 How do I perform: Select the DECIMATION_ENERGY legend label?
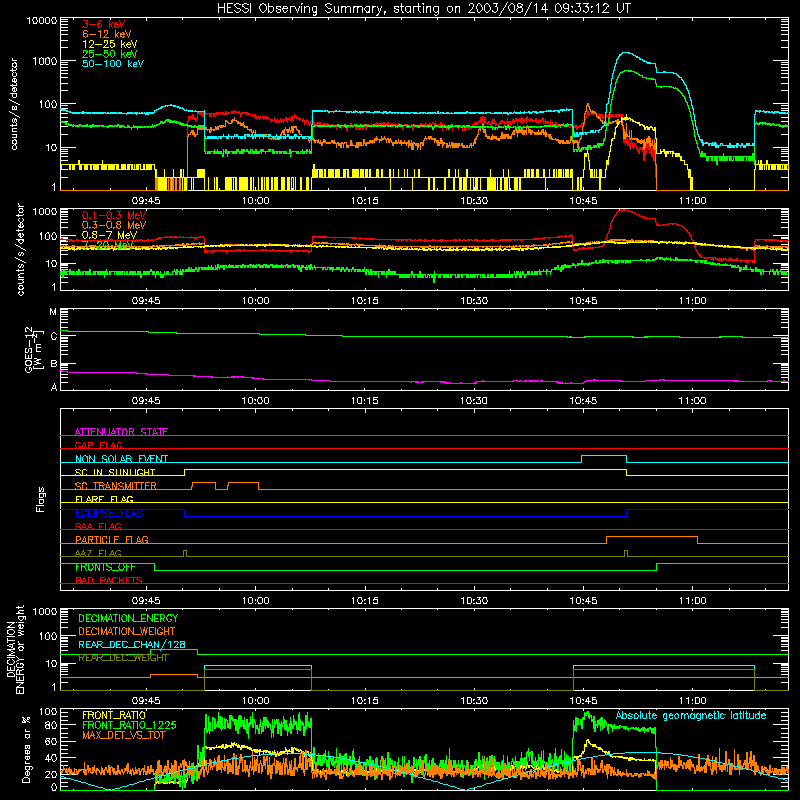[x=128, y=618]
